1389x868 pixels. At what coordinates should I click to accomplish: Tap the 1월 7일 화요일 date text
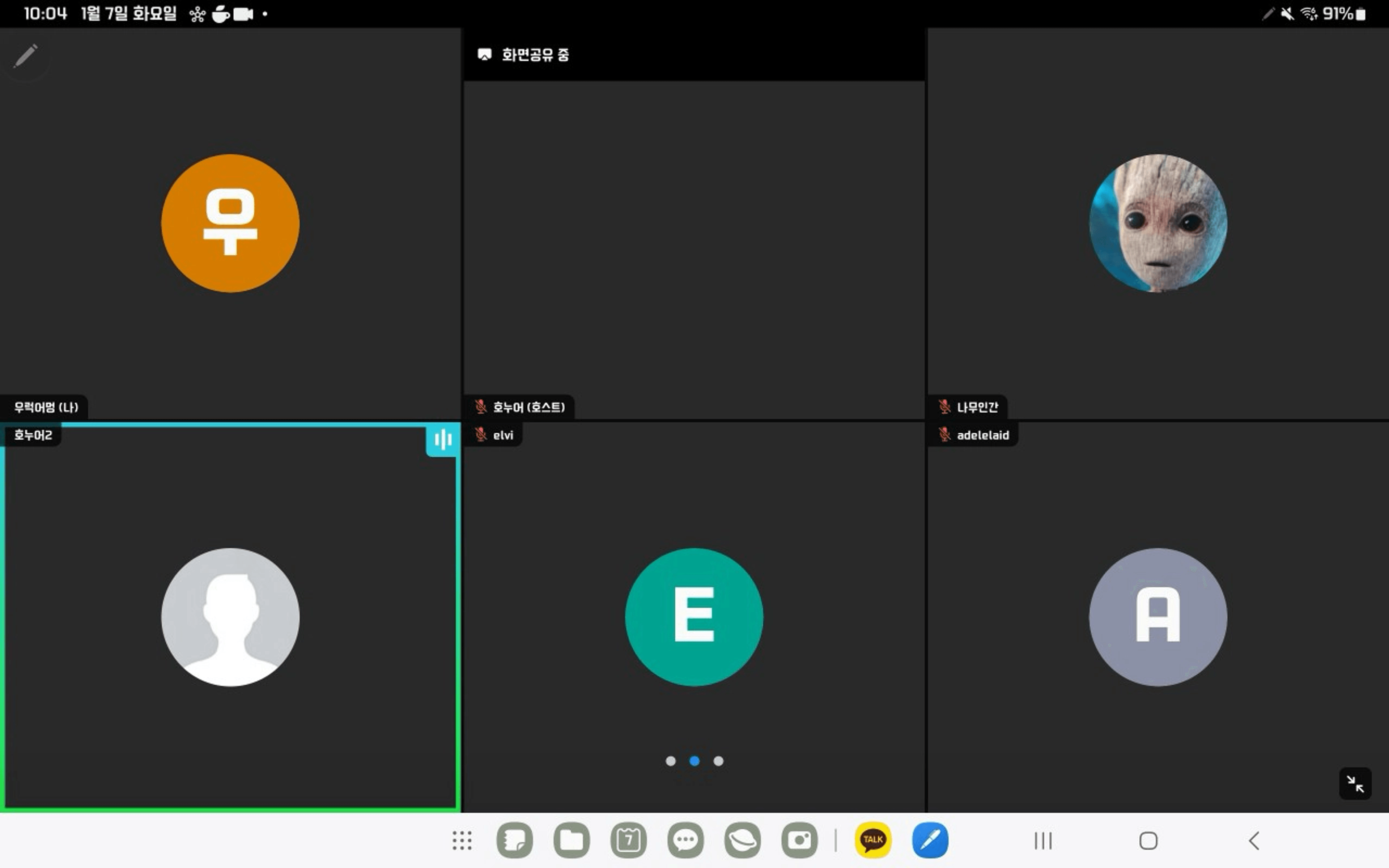click(x=128, y=14)
